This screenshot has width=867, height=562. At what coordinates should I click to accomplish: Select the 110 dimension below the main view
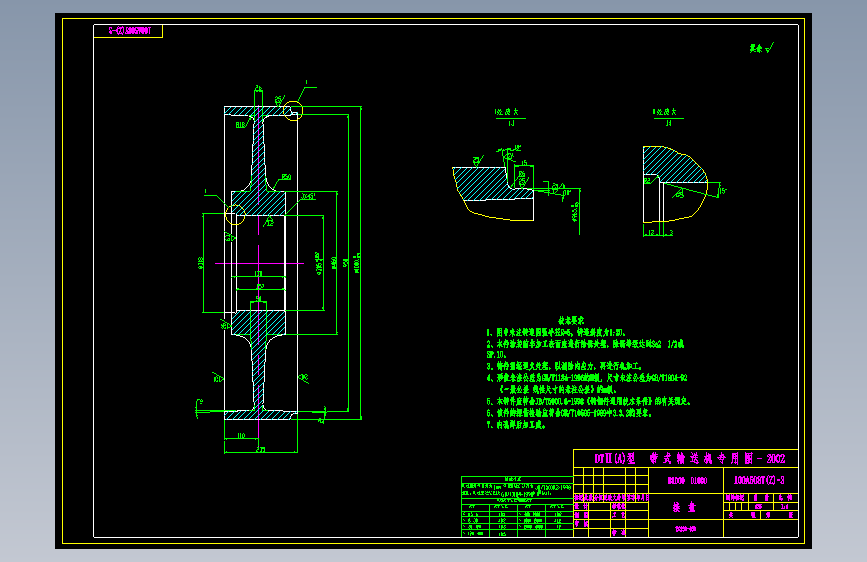click(241, 435)
